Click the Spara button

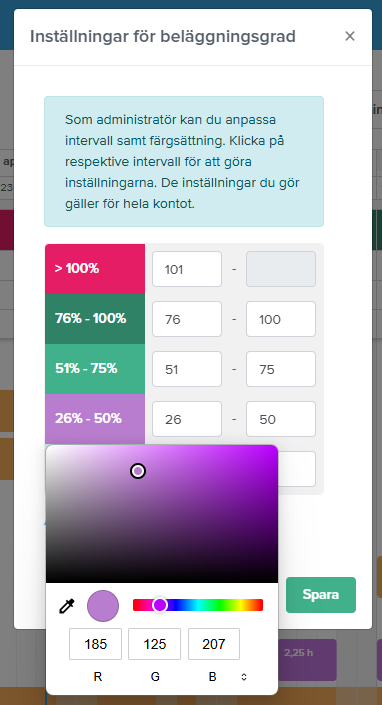pyautogui.click(x=321, y=595)
